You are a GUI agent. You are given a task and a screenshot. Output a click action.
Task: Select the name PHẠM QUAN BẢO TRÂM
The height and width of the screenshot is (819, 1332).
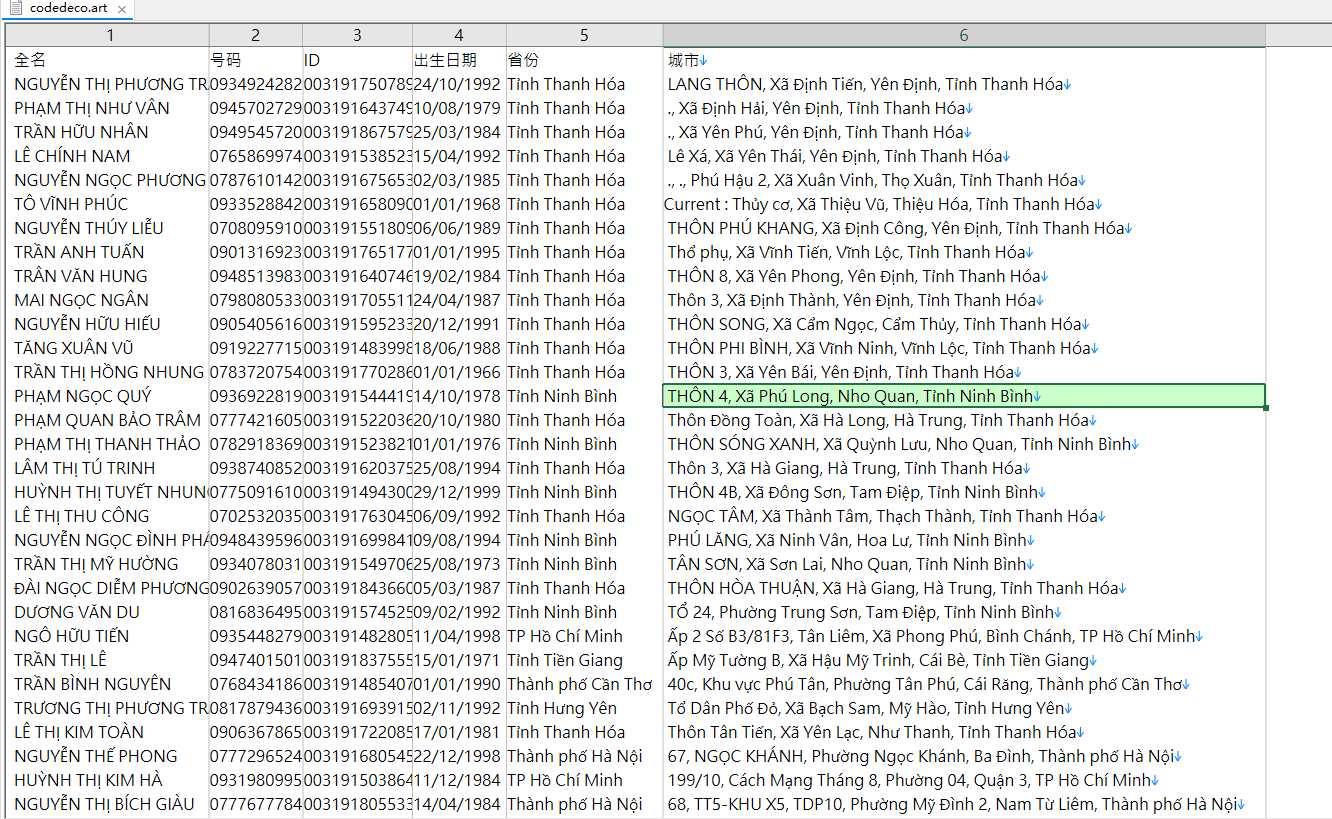(x=107, y=420)
